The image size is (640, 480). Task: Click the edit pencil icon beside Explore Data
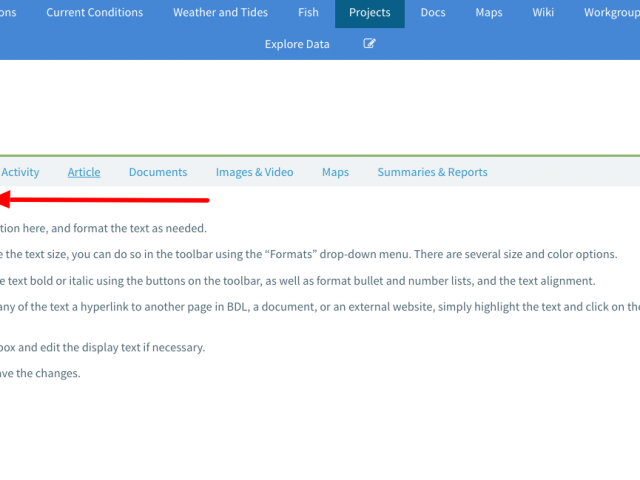(369, 44)
